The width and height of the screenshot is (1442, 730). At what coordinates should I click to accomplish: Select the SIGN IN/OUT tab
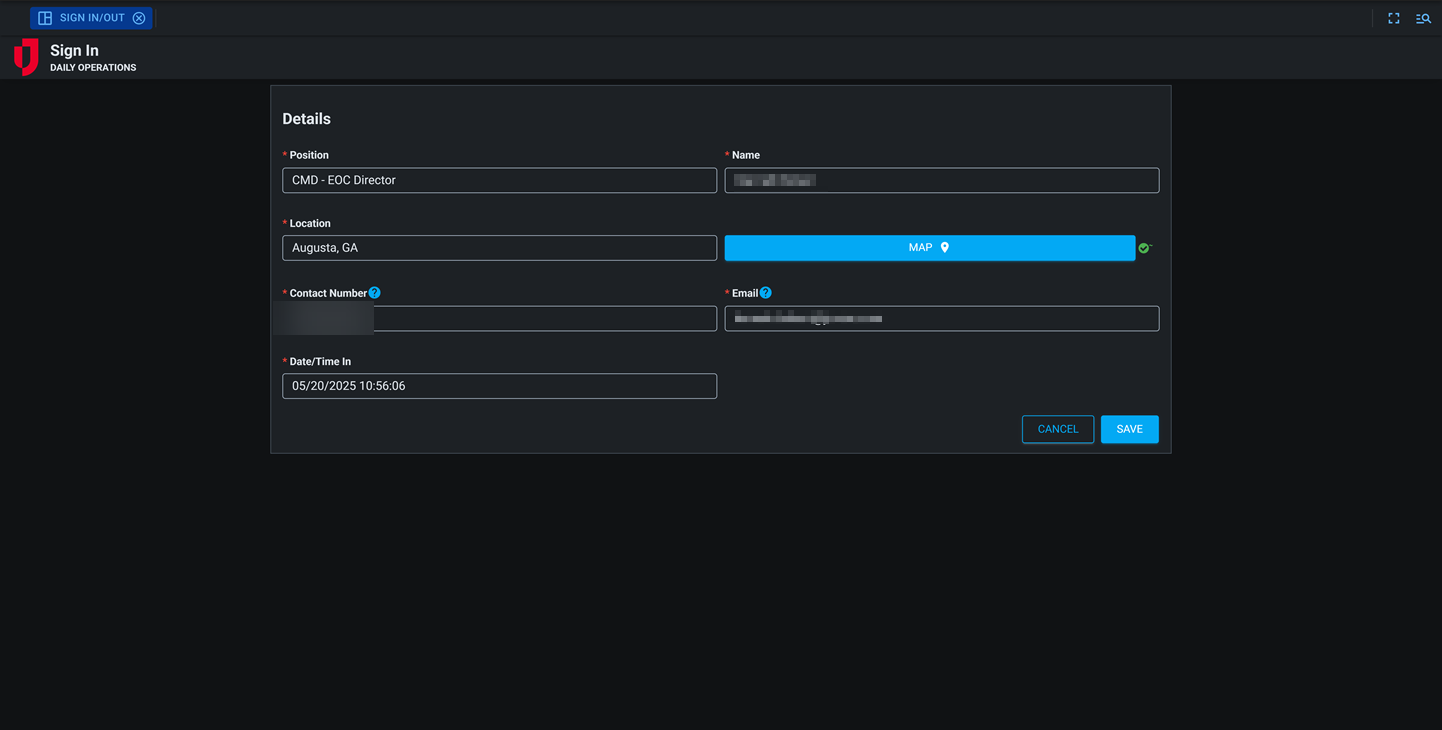pyautogui.click(x=92, y=17)
